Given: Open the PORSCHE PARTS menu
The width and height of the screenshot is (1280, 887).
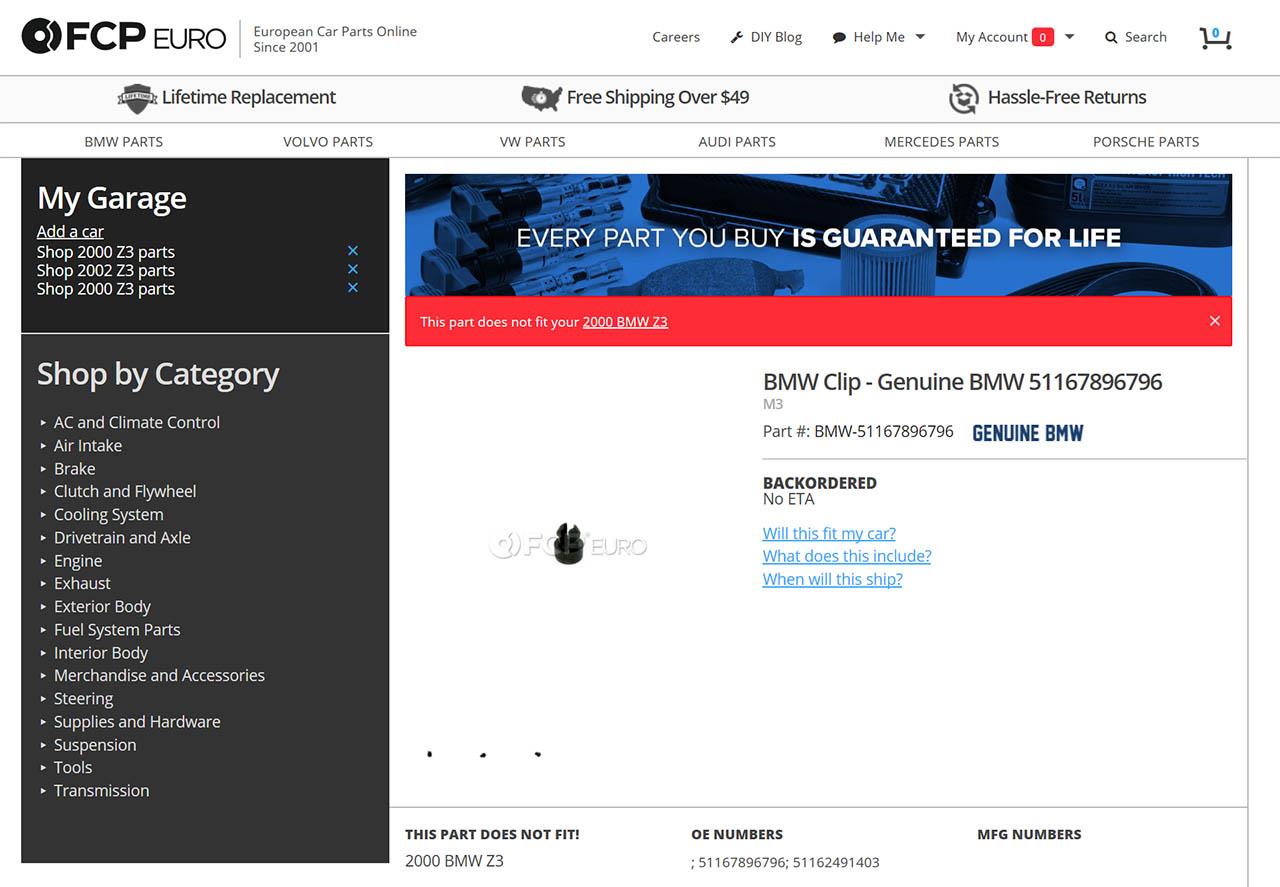Looking at the screenshot, I should point(1146,142).
